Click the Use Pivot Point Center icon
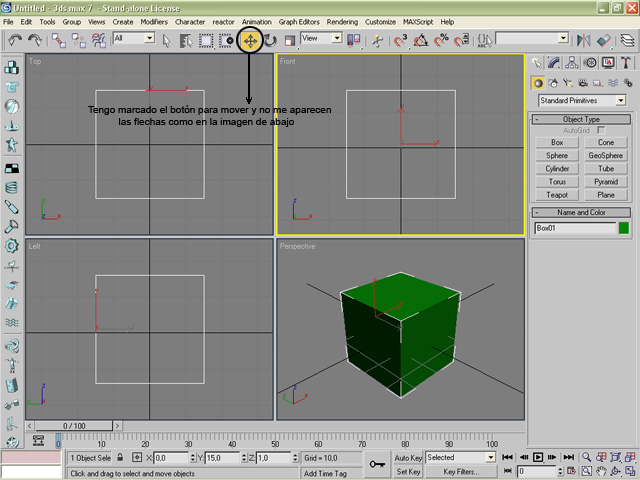This screenshot has height=480, width=640. (x=353, y=40)
